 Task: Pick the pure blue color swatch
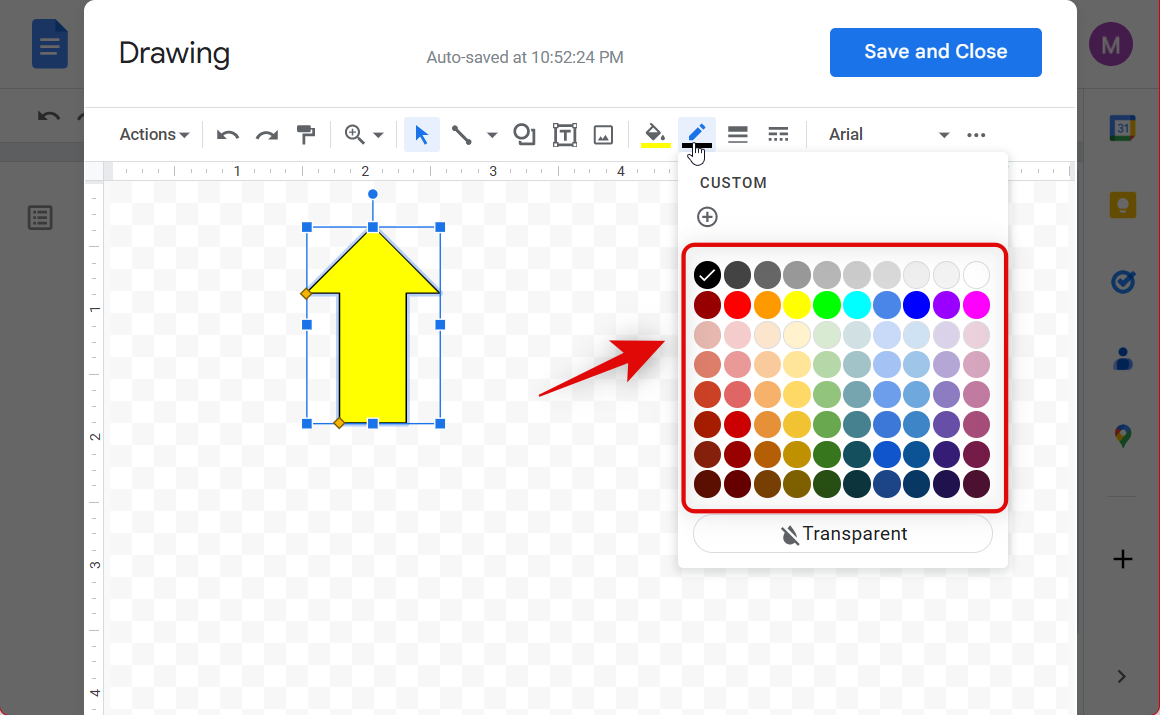(x=917, y=305)
